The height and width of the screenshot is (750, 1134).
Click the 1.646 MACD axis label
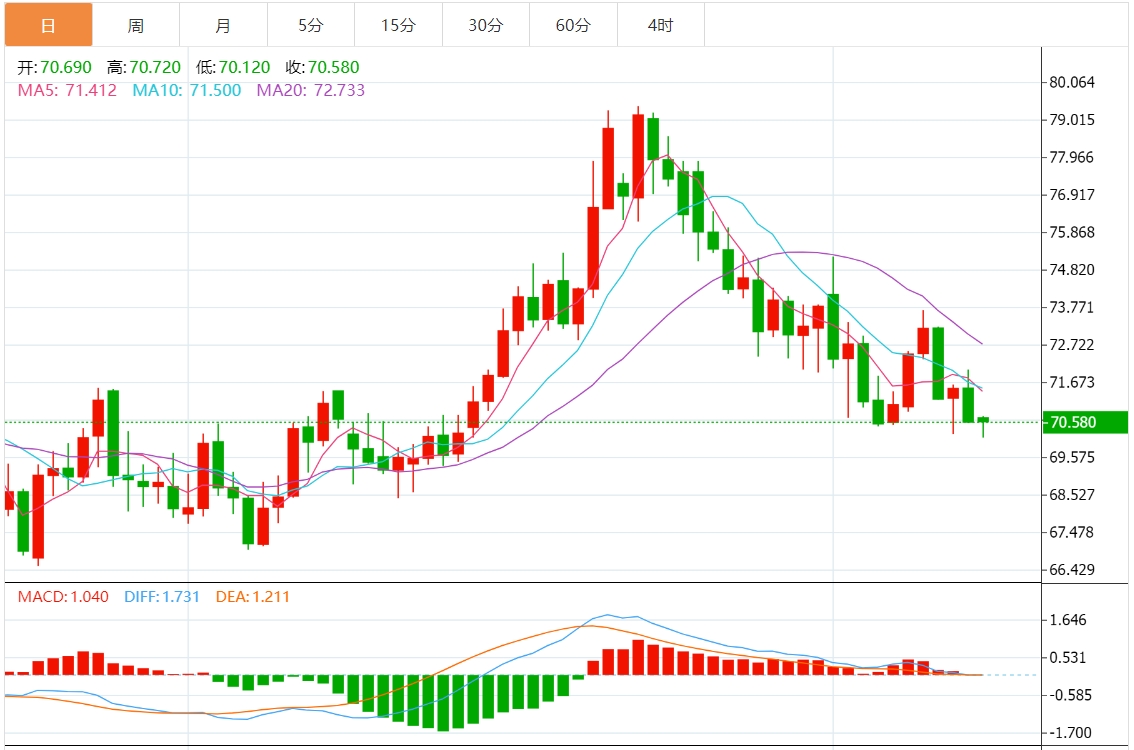point(1068,620)
